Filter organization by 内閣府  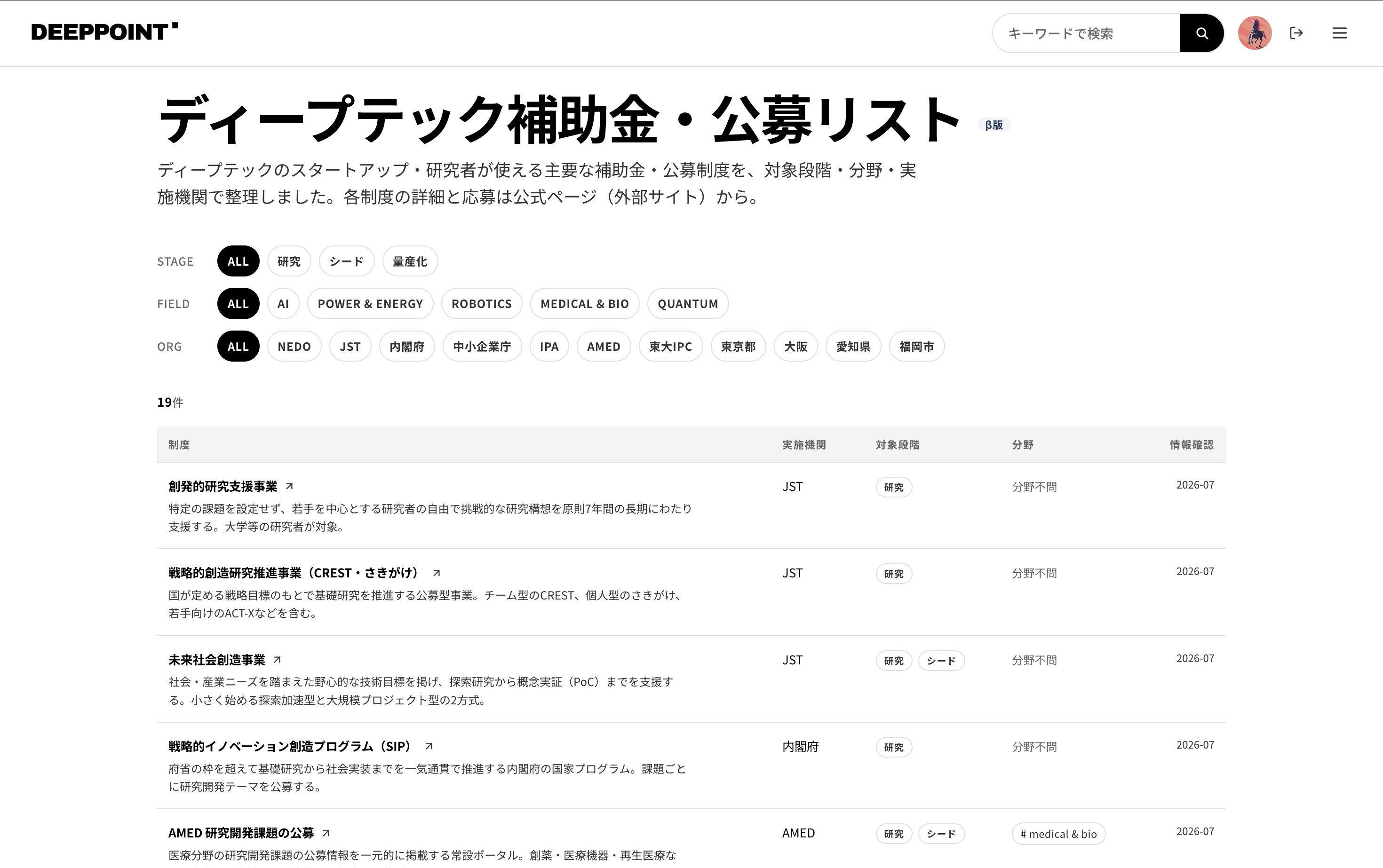pyautogui.click(x=407, y=346)
